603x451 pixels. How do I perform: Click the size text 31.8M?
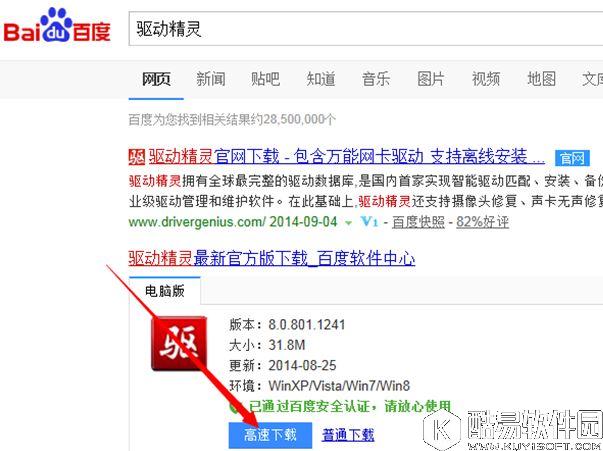[x=287, y=345]
